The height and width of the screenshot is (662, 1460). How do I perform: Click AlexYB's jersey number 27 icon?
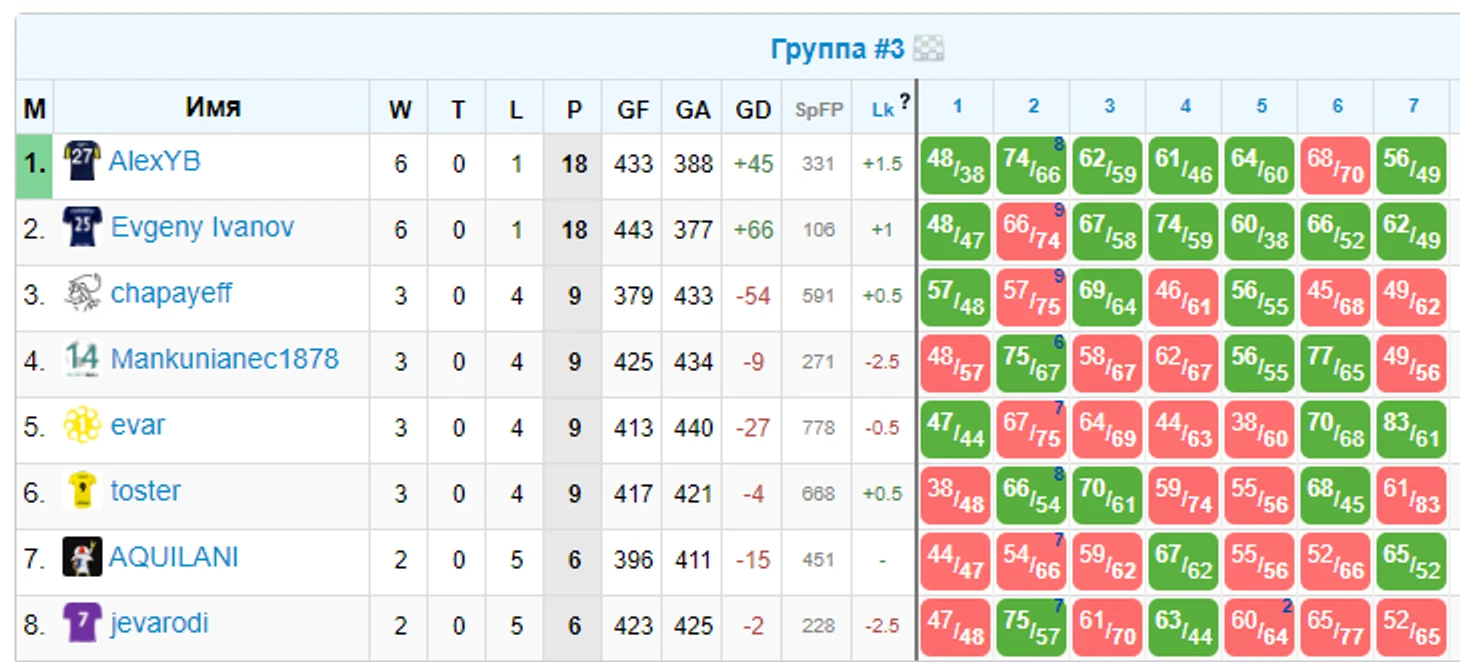click(81, 161)
